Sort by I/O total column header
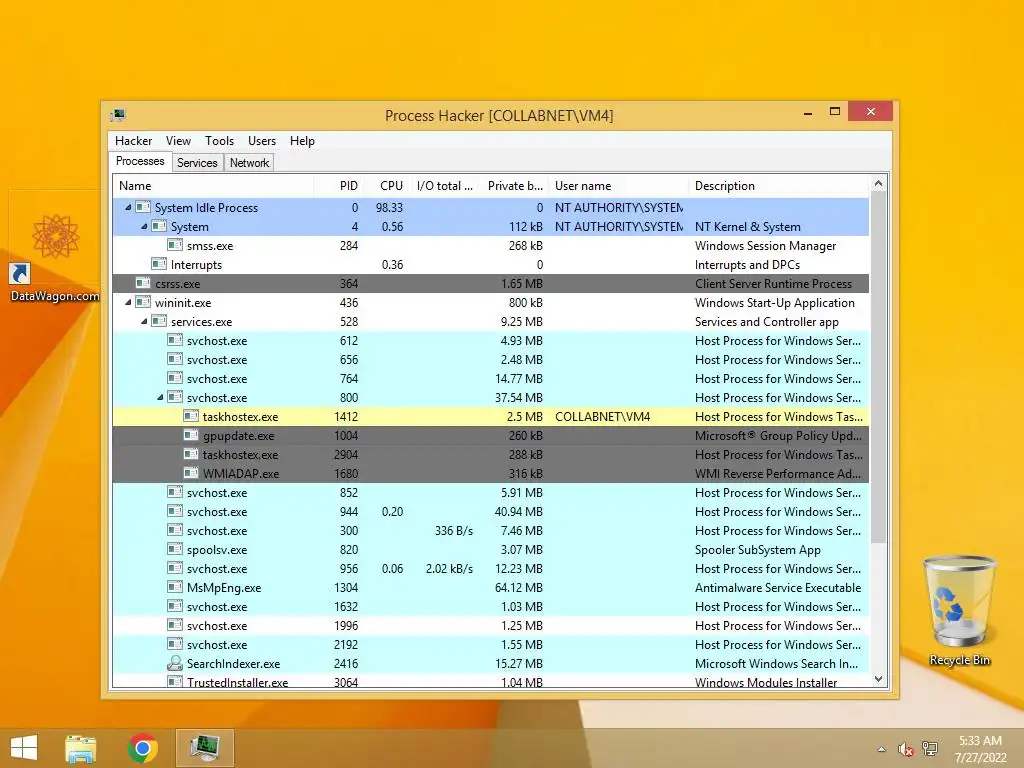Image resolution: width=1024 pixels, height=768 pixels. (x=445, y=185)
